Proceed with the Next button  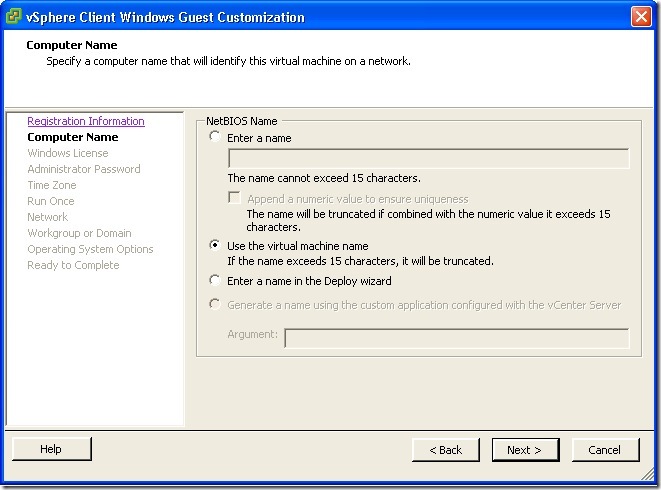[525, 450]
